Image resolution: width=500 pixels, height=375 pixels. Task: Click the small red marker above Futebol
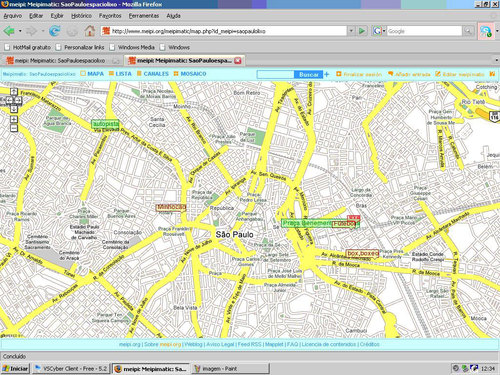click(354, 218)
